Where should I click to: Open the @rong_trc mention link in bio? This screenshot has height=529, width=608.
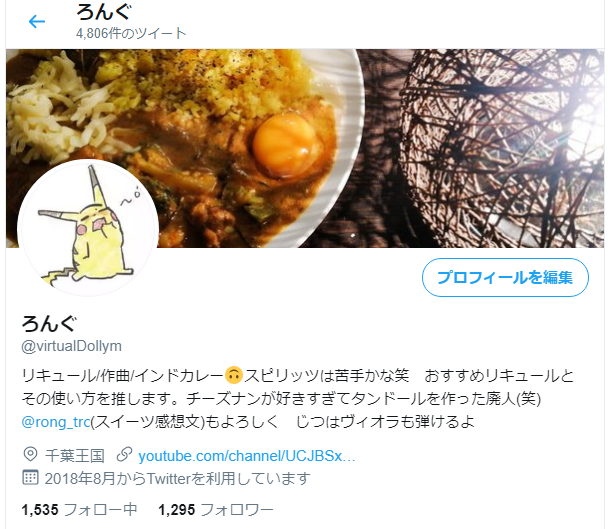click(x=56, y=422)
